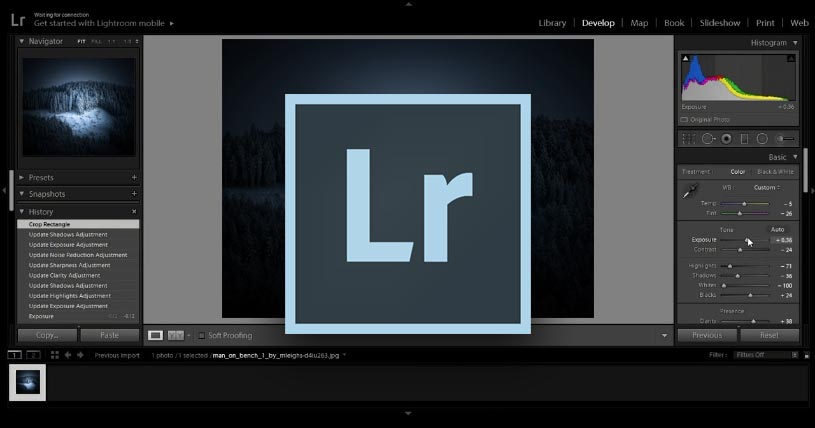The image size is (815, 428).
Task: Open the WB Custom dropdown
Action: [x=767, y=188]
